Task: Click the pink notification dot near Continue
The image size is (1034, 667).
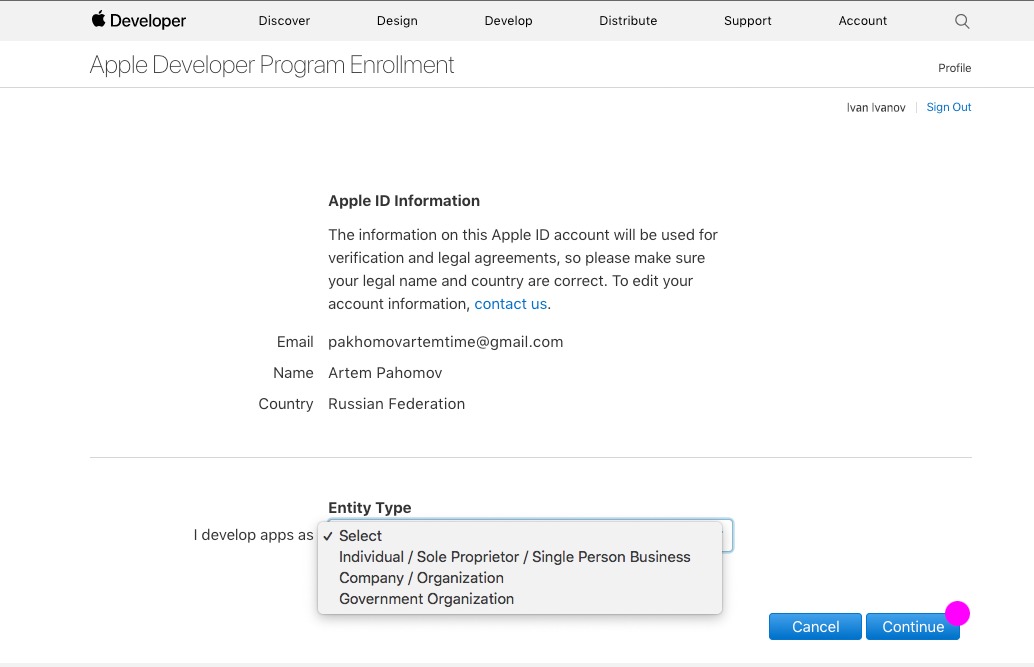Action: click(x=958, y=613)
